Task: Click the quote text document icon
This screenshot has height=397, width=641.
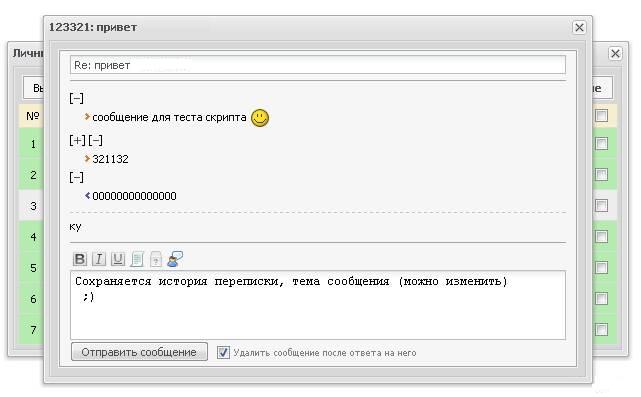Action: [137, 259]
